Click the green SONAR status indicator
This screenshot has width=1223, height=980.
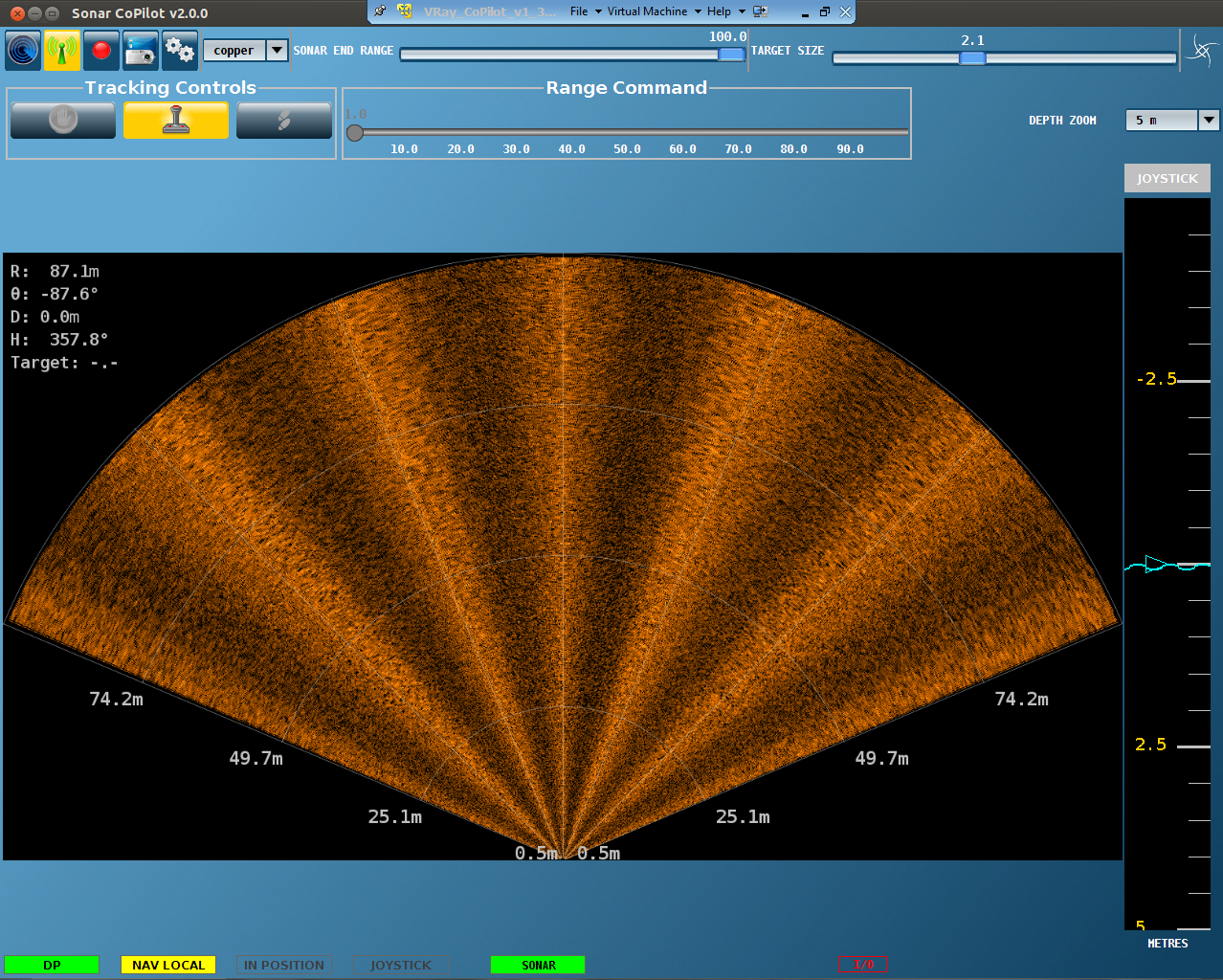[x=538, y=965]
